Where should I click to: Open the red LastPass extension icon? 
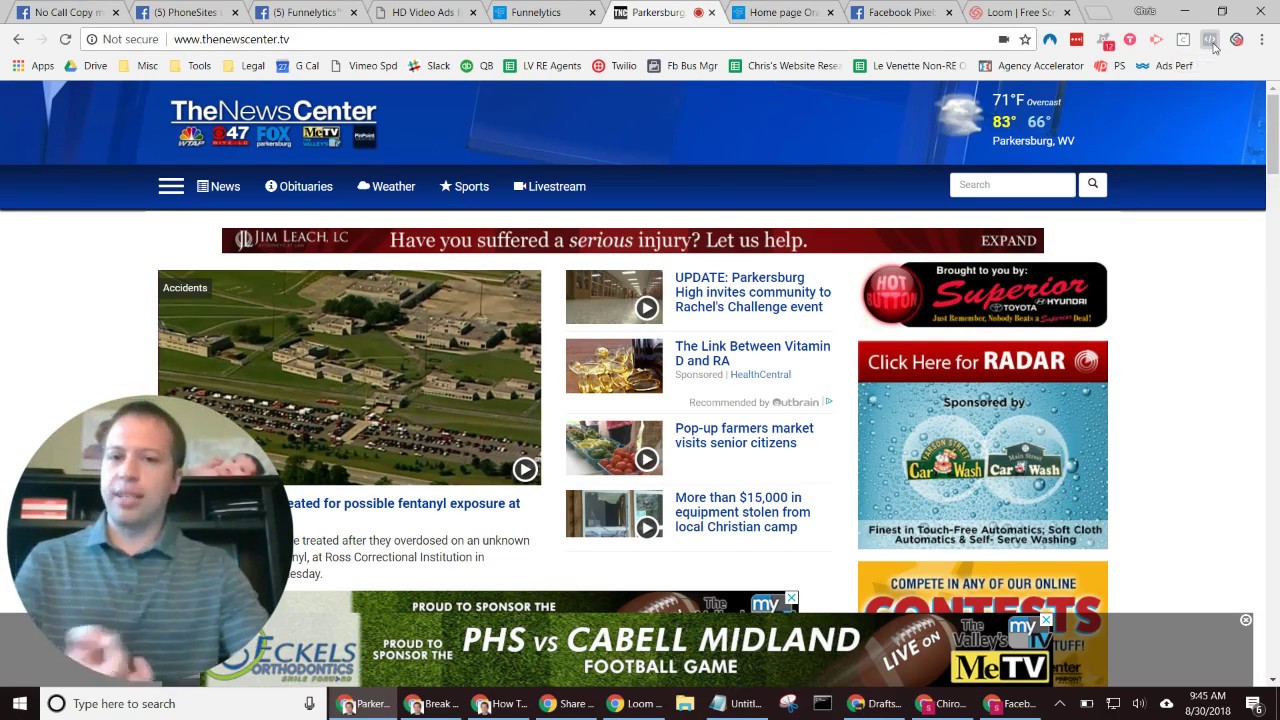tap(1076, 39)
